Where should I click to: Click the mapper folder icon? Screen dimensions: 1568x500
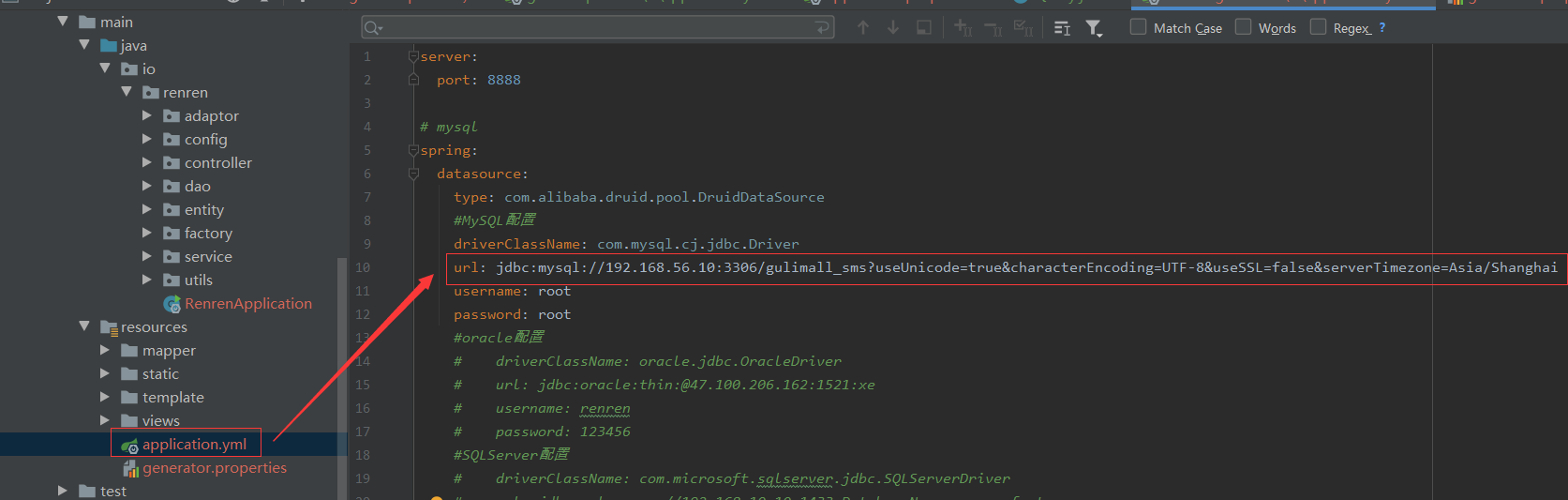pos(129,350)
